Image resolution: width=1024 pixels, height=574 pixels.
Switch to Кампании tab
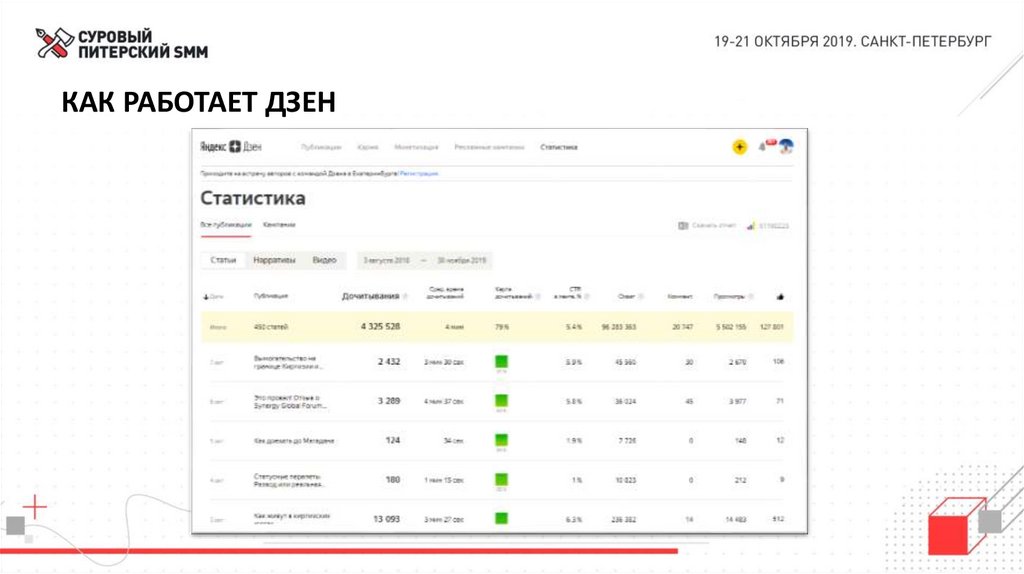(279, 225)
